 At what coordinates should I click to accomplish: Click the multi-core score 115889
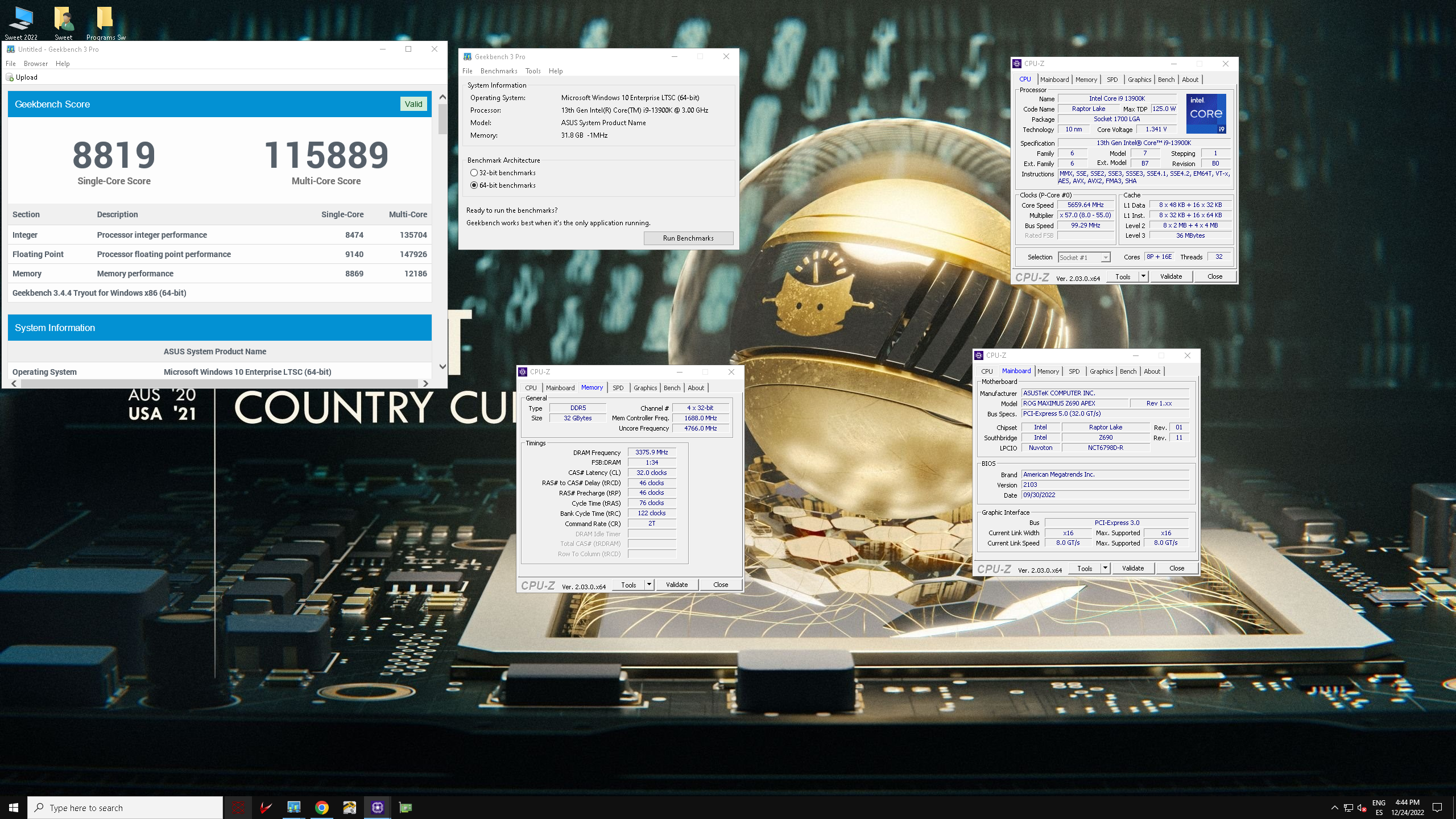pos(326,155)
